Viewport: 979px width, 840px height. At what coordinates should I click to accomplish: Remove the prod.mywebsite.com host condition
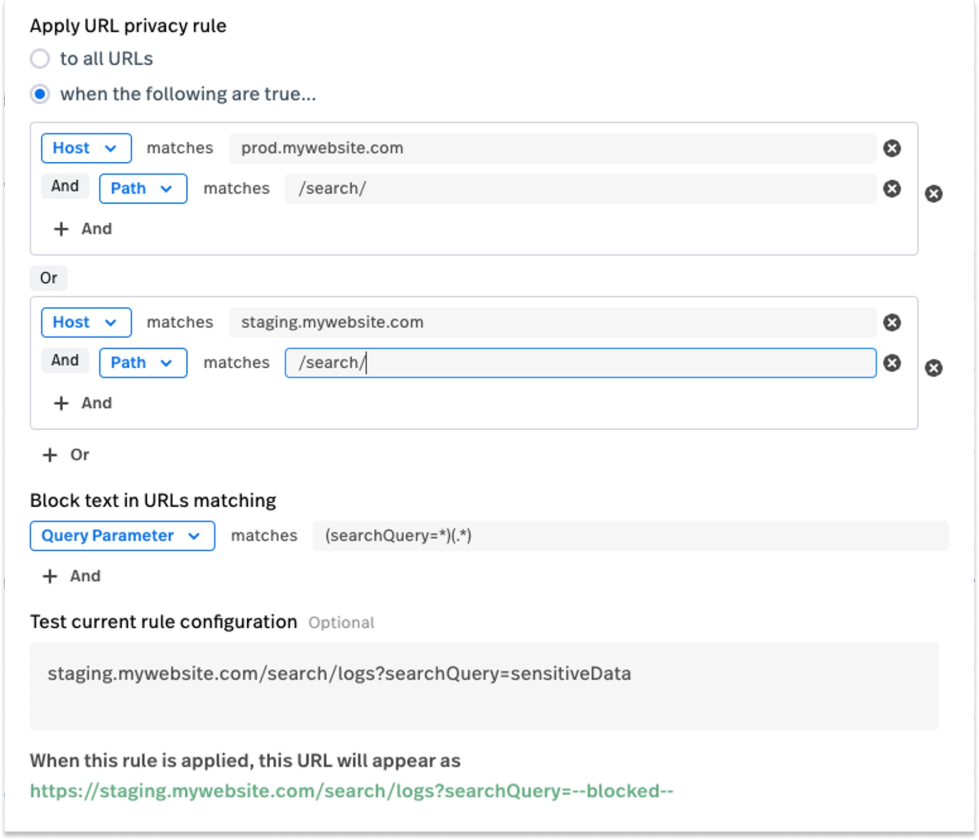pos(892,148)
